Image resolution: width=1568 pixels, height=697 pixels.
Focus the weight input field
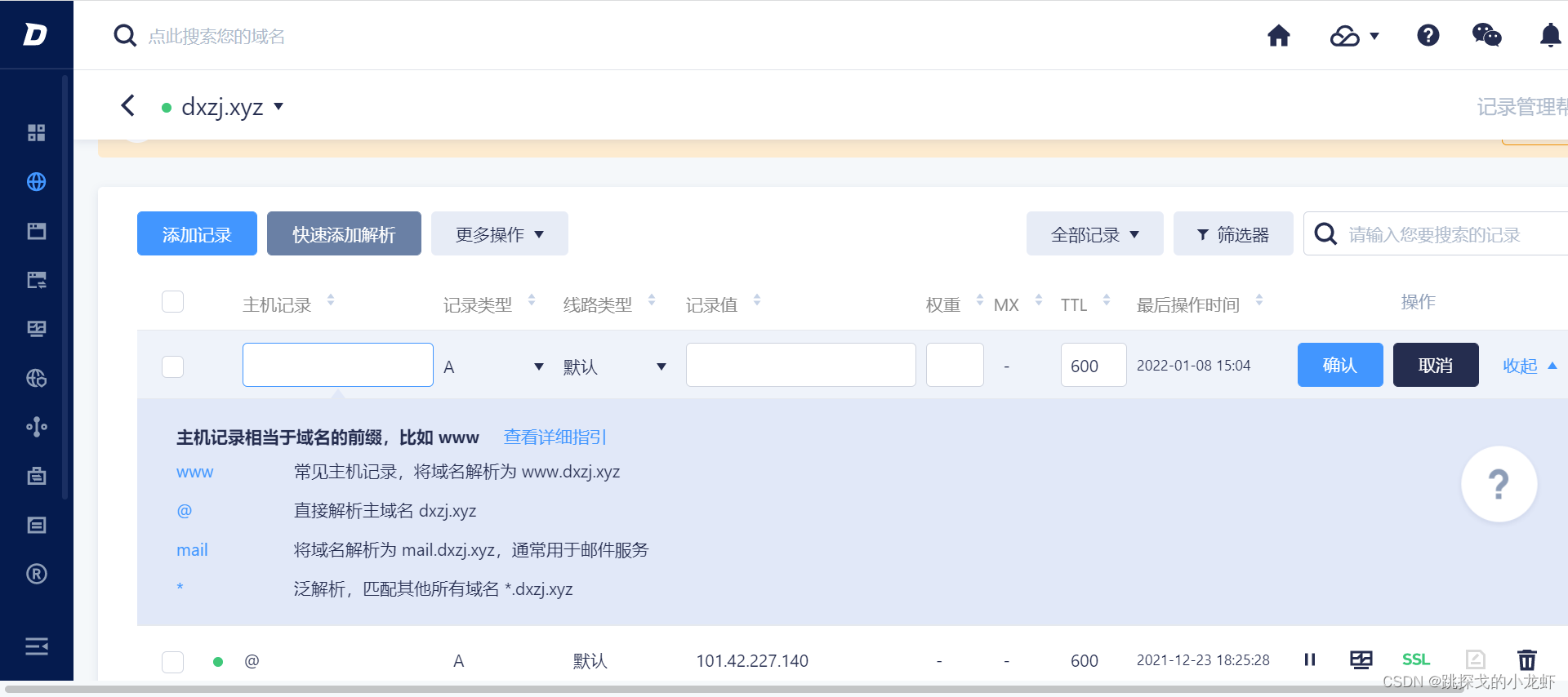point(955,365)
